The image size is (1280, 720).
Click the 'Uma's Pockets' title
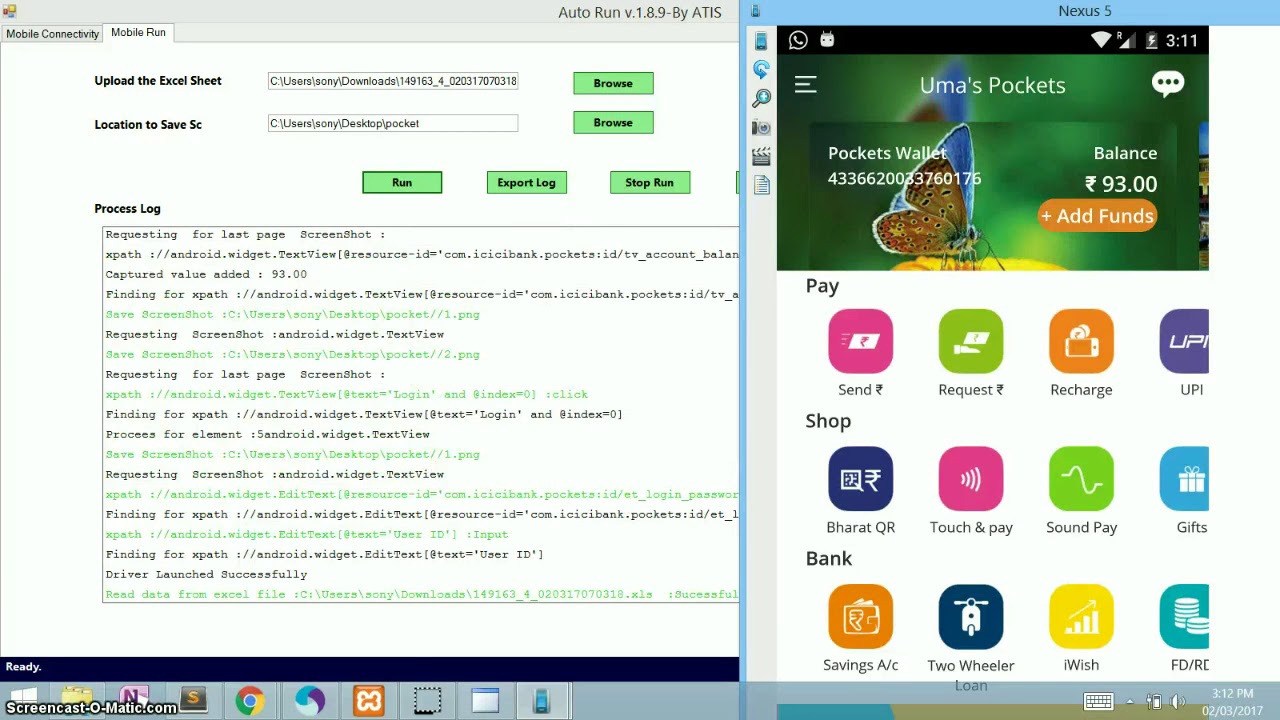pyautogui.click(x=992, y=85)
